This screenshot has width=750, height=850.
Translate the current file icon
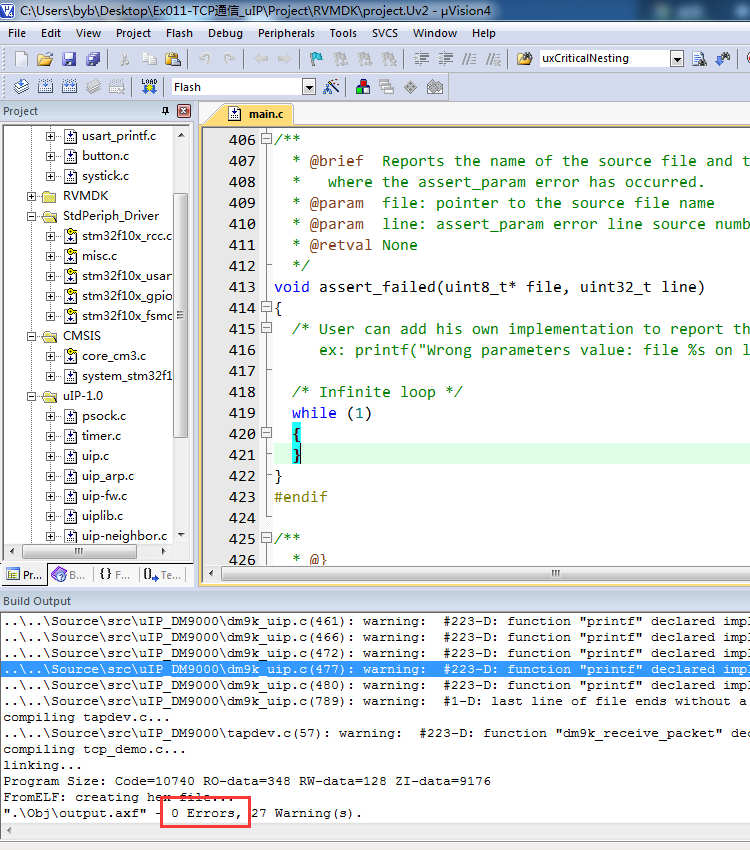[21, 87]
